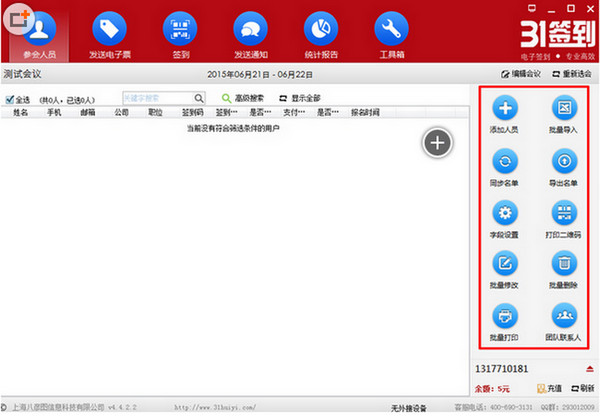Toggle the 全选 select-all checkbox
600x416 pixels.
click(10, 100)
